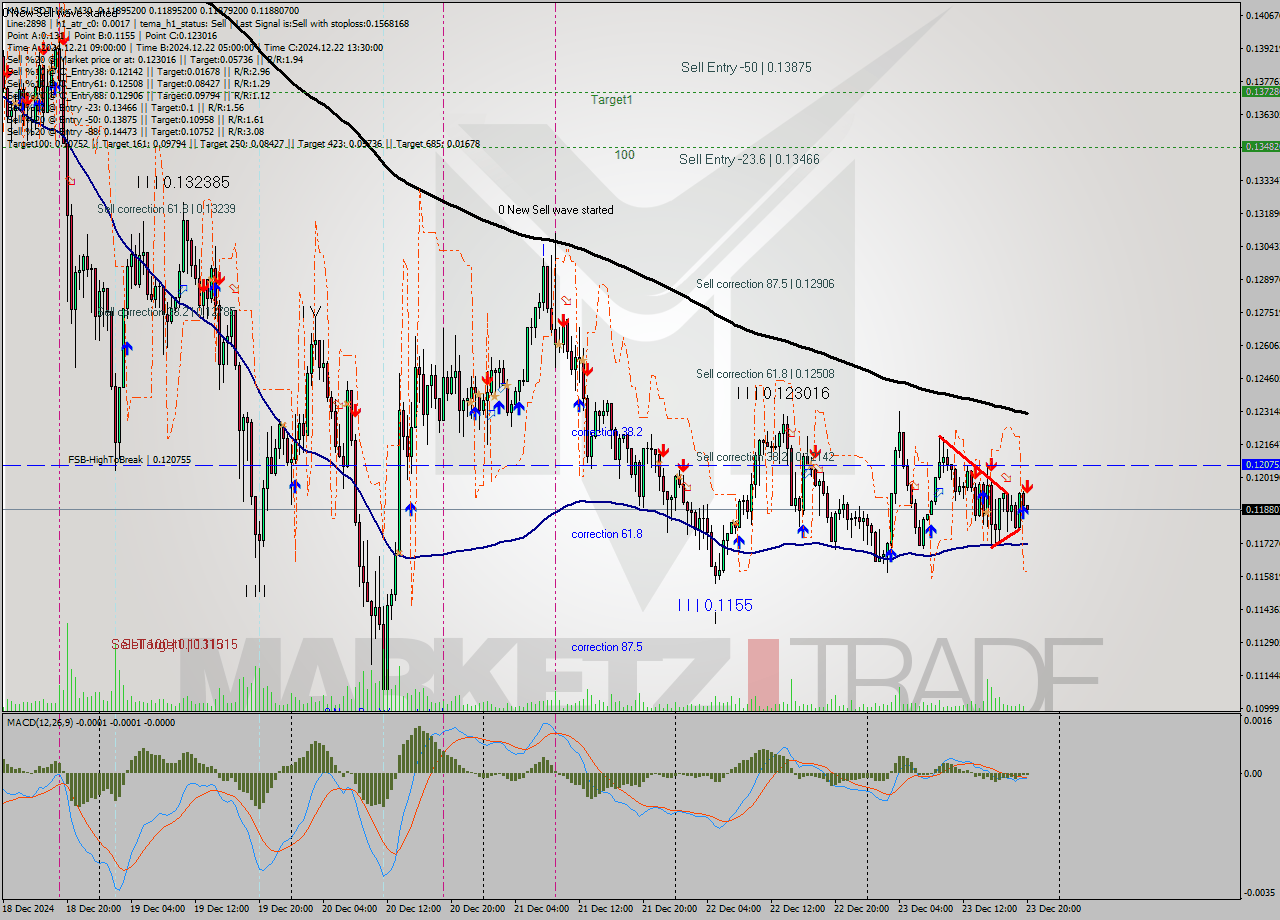Click the '22 Dec 20:00' time axis label
The width and height of the screenshot is (1280, 920).
click(863, 908)
